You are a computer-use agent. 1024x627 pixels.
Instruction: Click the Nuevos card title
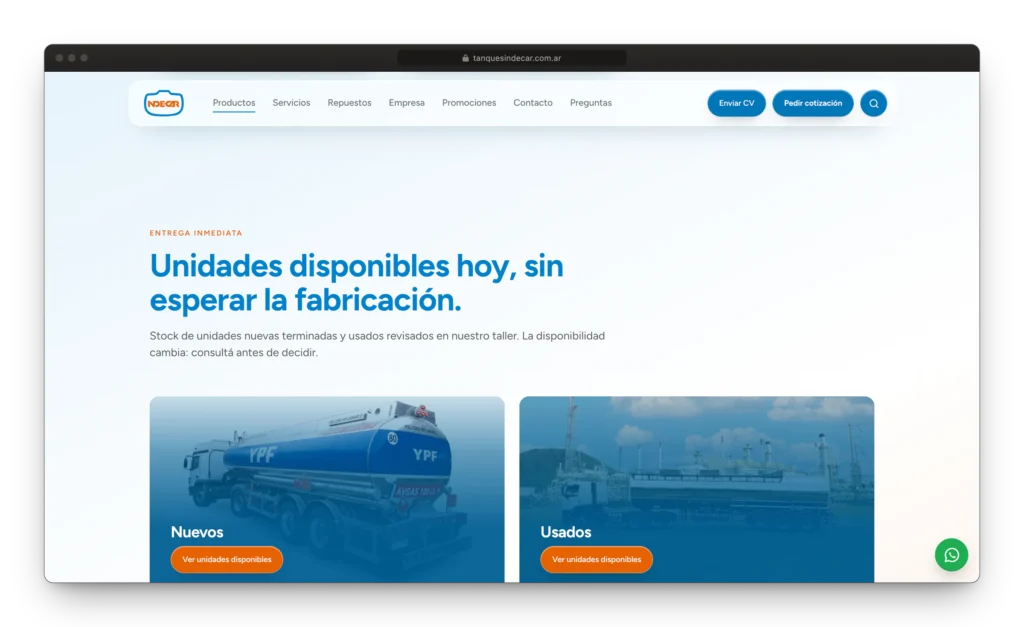(x=197, y=532)
